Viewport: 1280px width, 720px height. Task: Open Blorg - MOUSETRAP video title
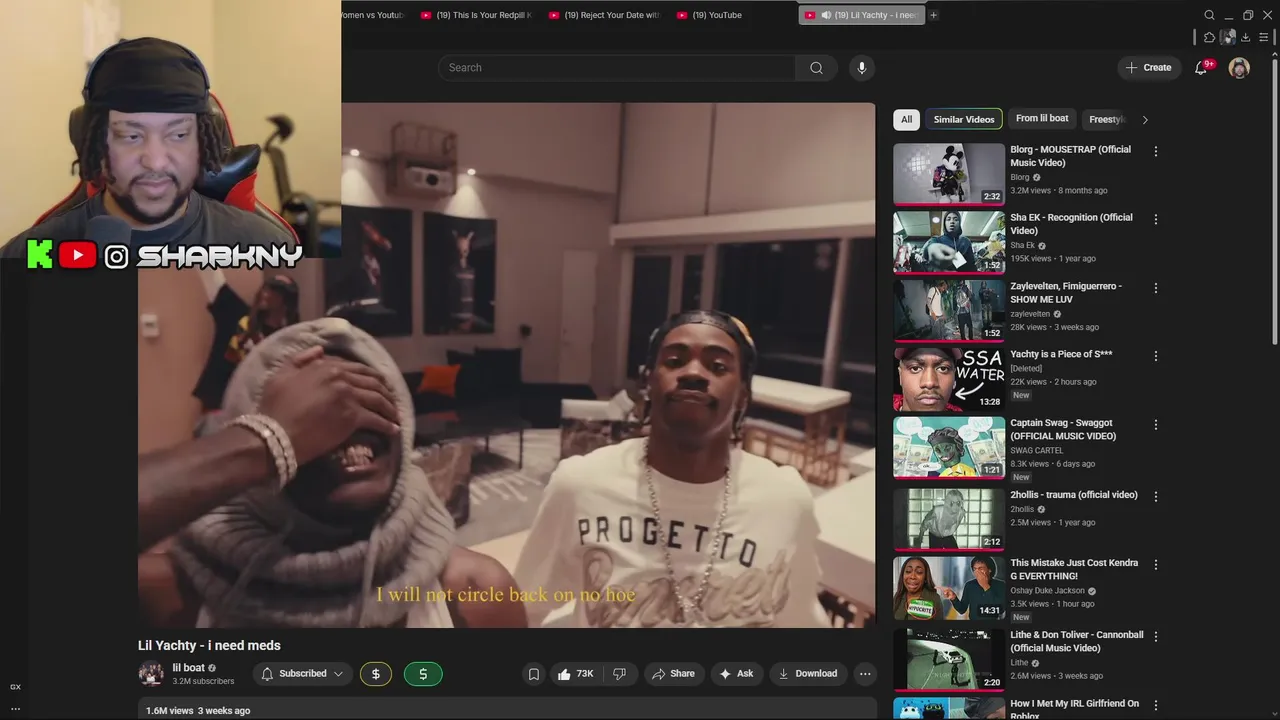tap(1070, 156)
